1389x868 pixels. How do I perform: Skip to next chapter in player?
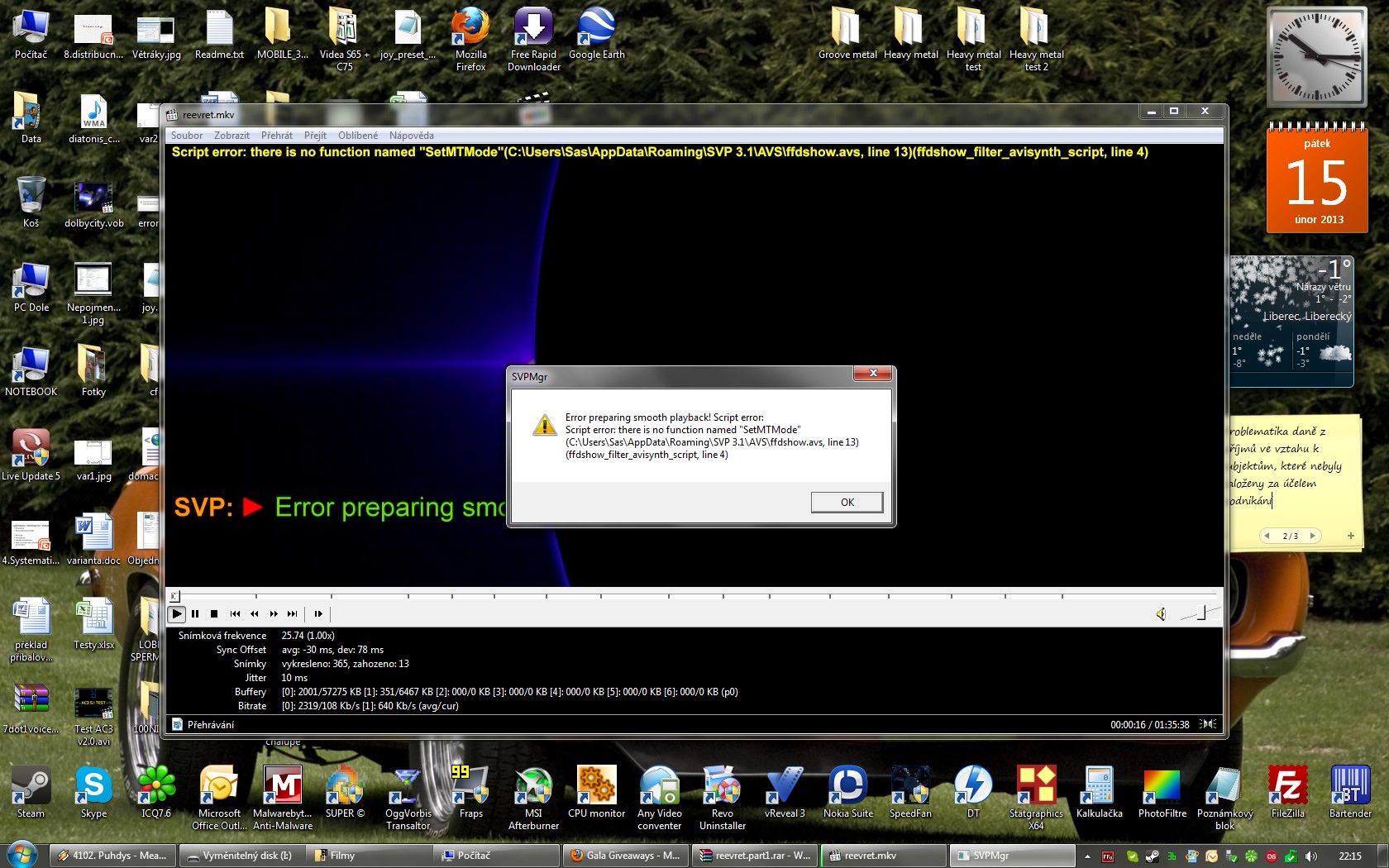(292, 613)
